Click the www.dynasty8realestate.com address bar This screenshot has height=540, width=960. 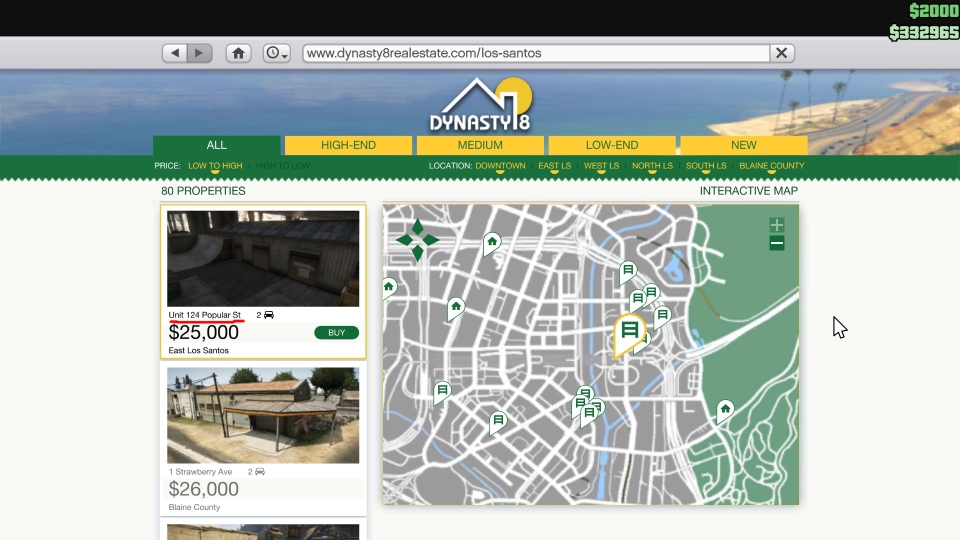coord(536,53)
